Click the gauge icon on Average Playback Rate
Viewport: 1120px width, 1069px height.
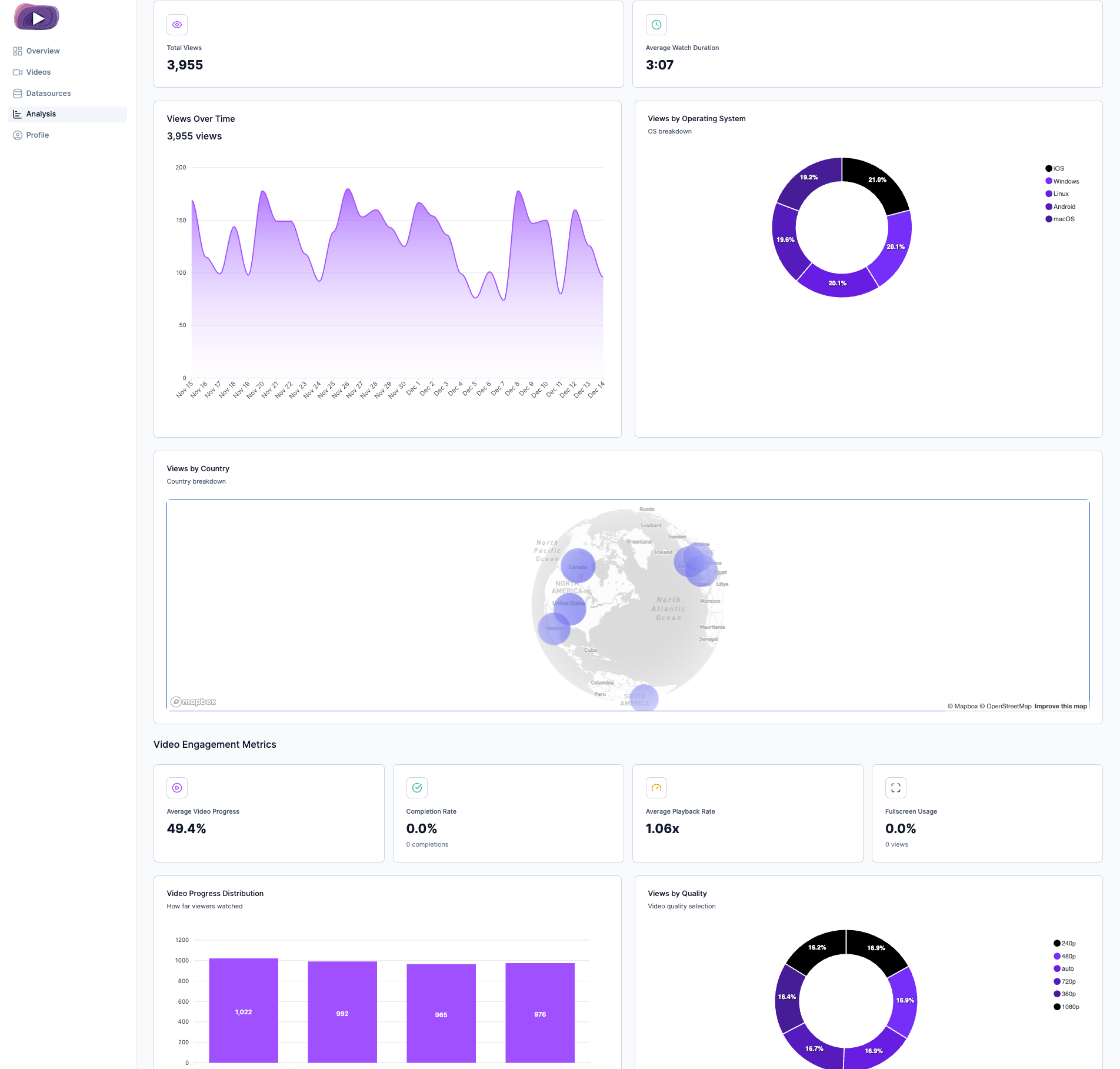tap(656, 788)
